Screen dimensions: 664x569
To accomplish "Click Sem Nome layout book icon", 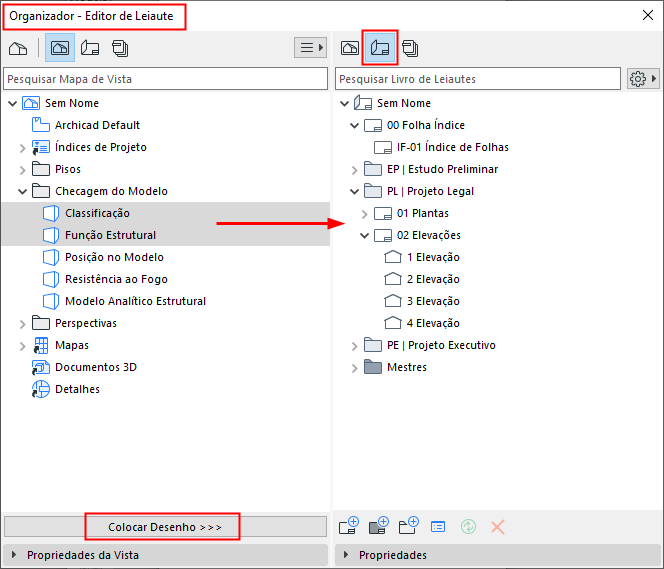I will [363, 103].
